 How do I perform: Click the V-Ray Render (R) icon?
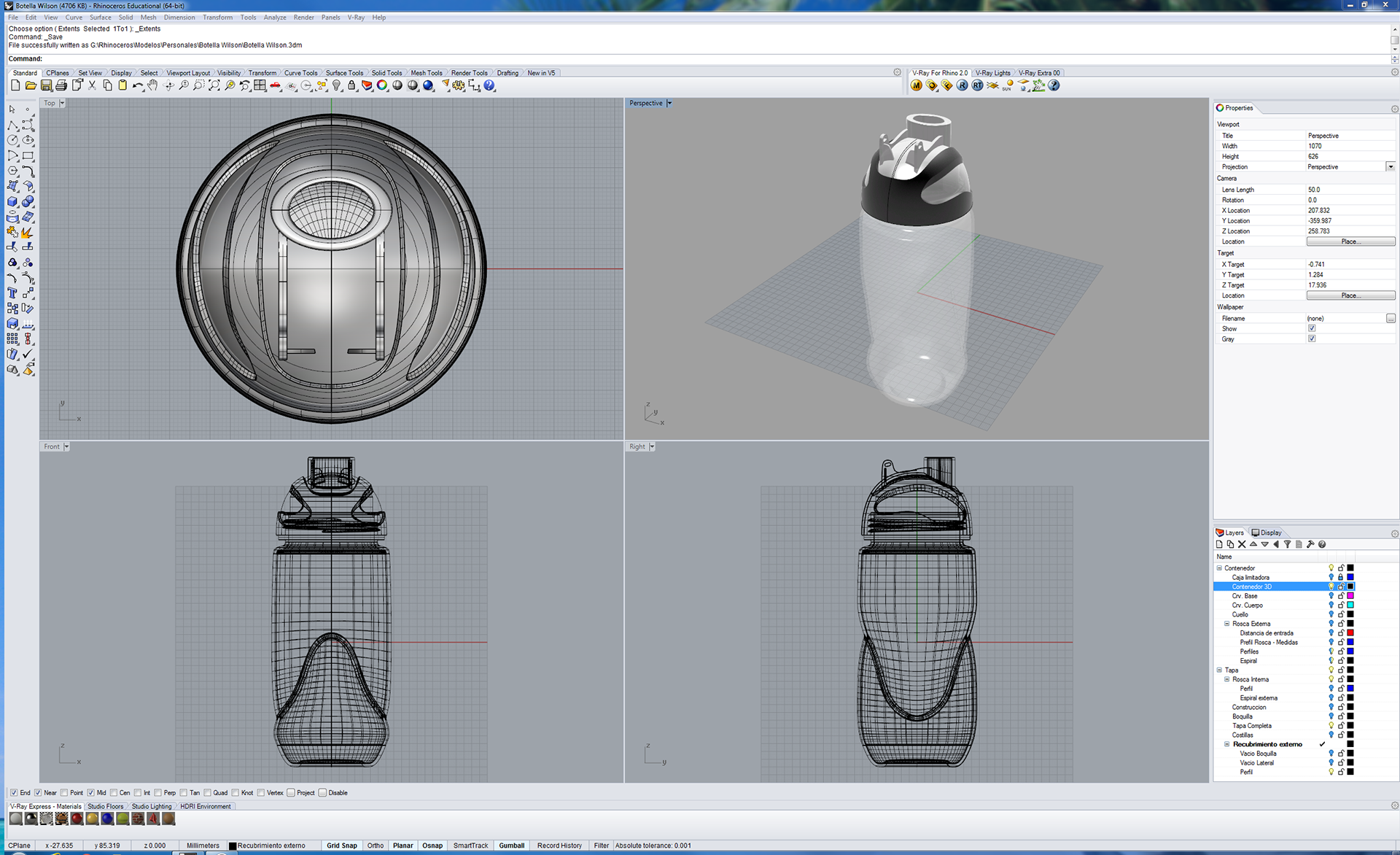pos(962,85)
